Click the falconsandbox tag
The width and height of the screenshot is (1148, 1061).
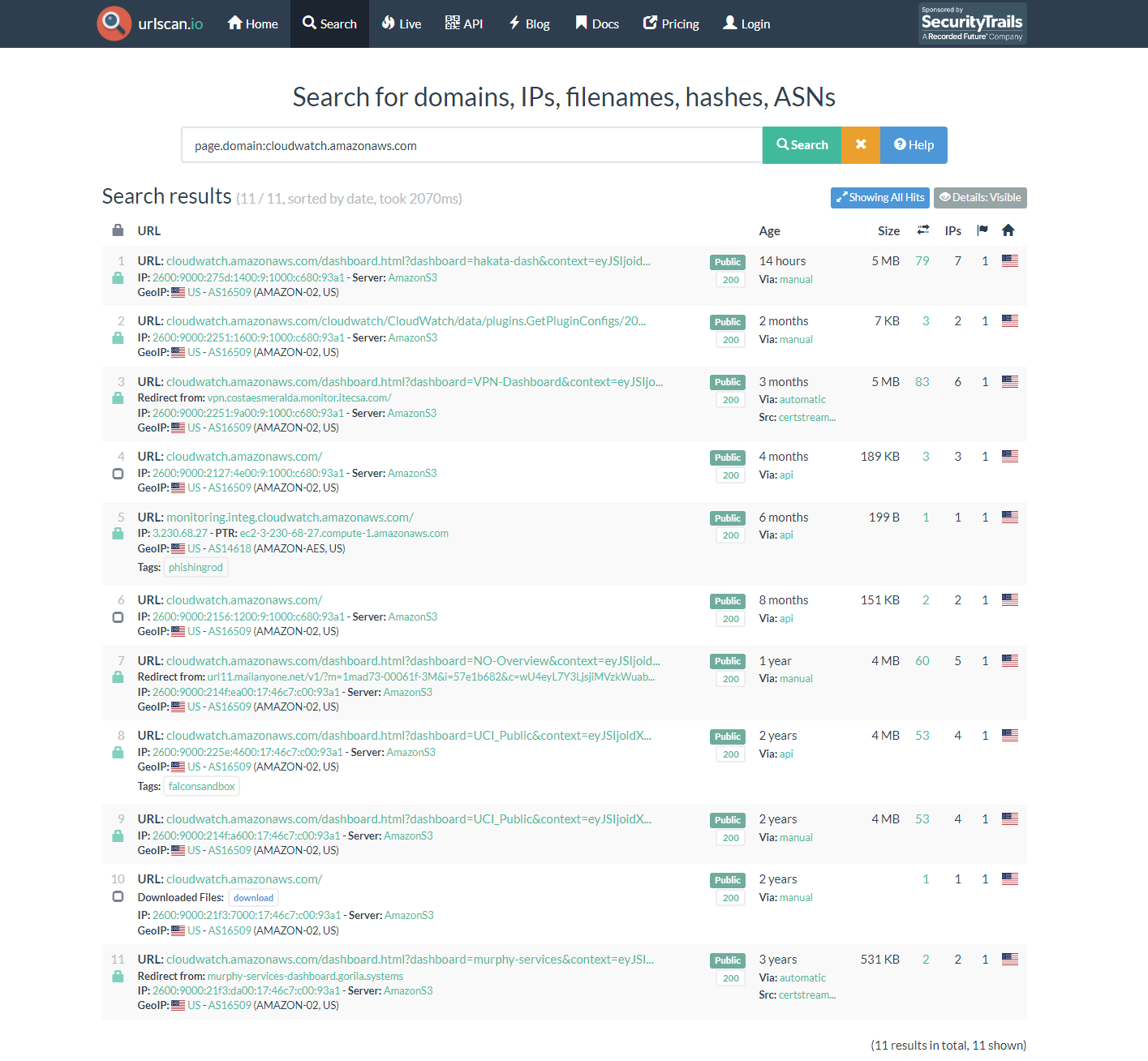[x=202, y=787]
